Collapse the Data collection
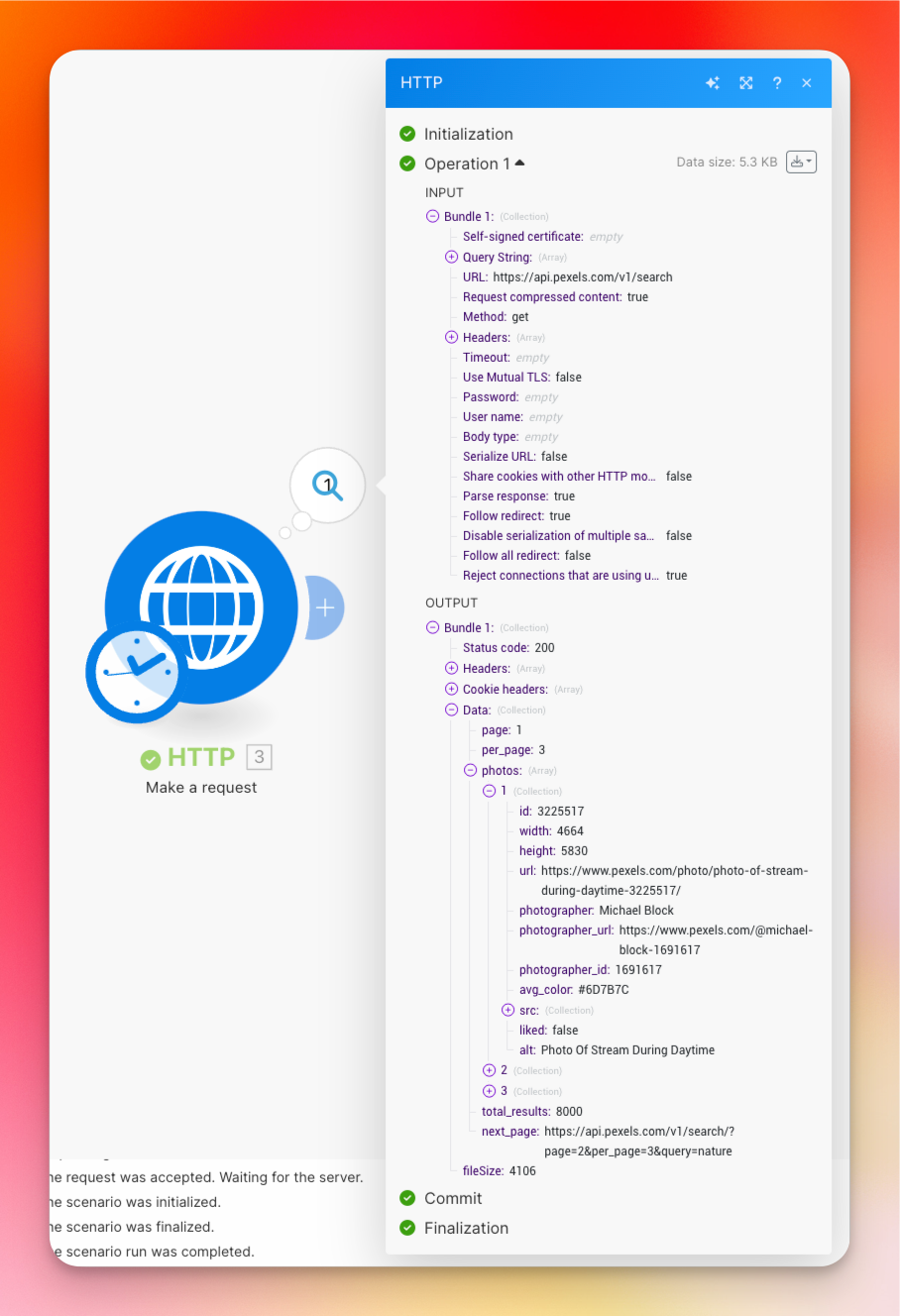The height and width of the screenshot is (1316, 900). point(452,710)
